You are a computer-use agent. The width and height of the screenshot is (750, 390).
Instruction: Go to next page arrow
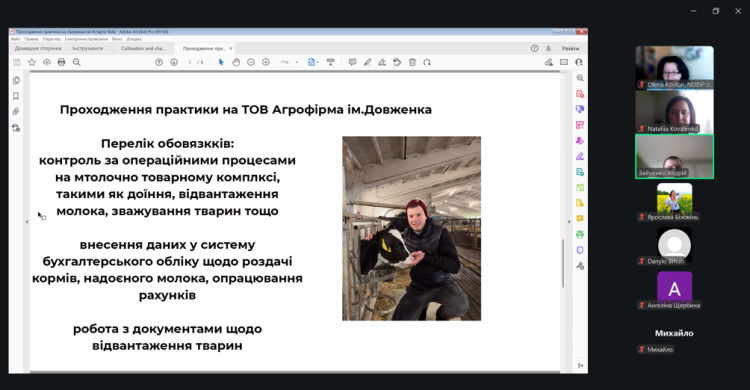click(174, 62)
